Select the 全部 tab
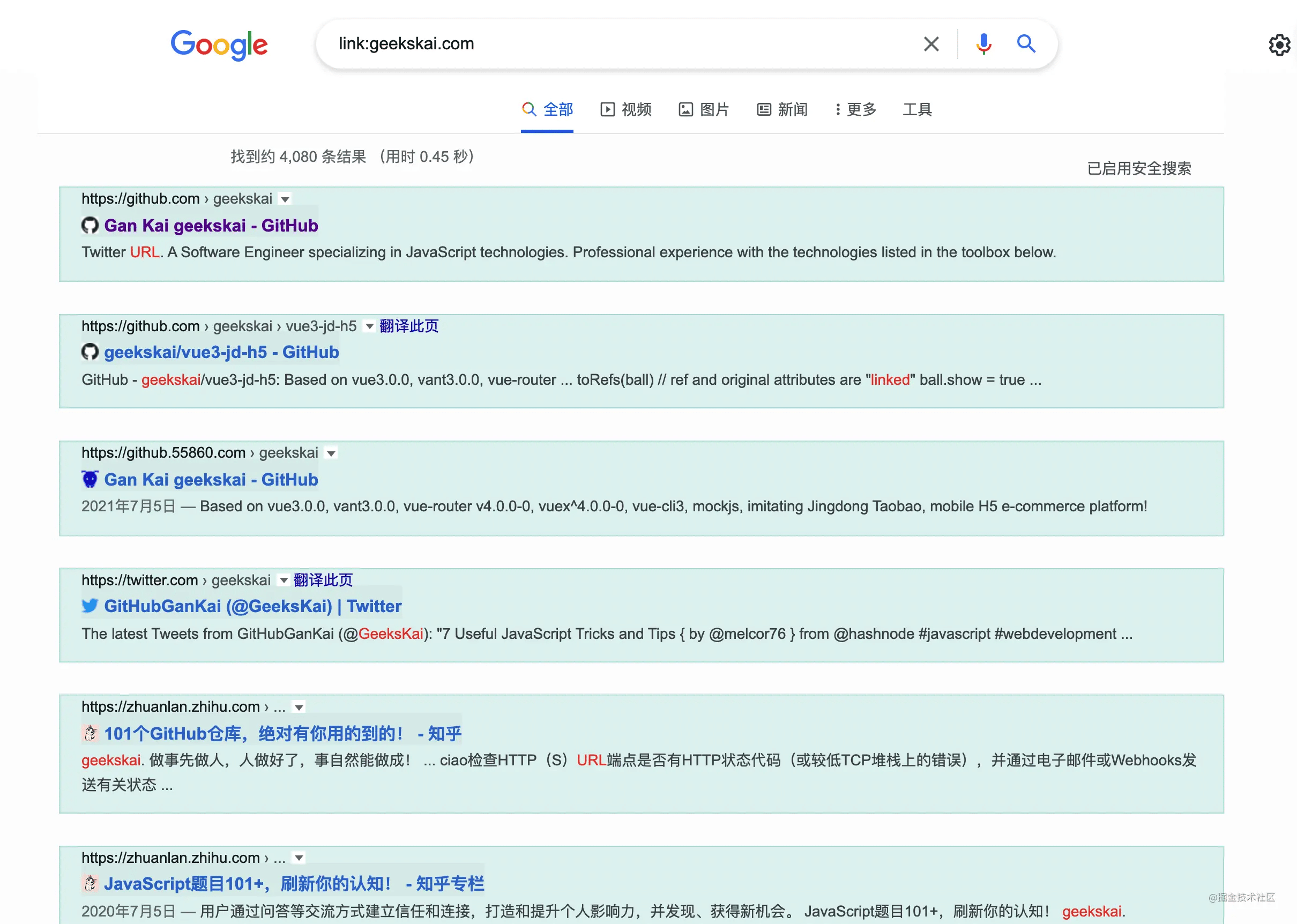Image resolution: width=1297 pixels, height=924 pixels. pos(547,109)
